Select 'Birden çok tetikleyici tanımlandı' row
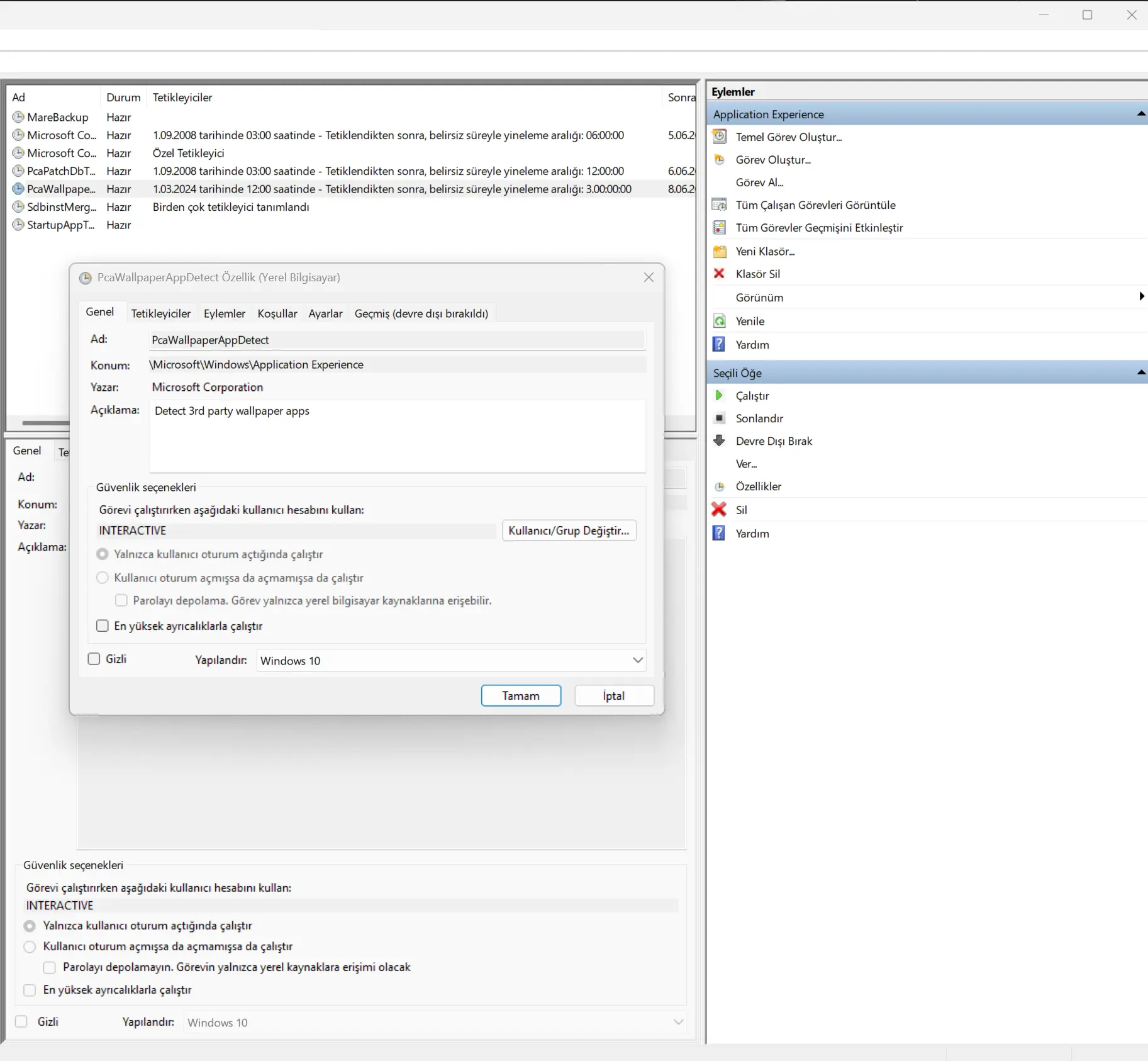The image size is (1148, 1061). [x=352, y=207]
